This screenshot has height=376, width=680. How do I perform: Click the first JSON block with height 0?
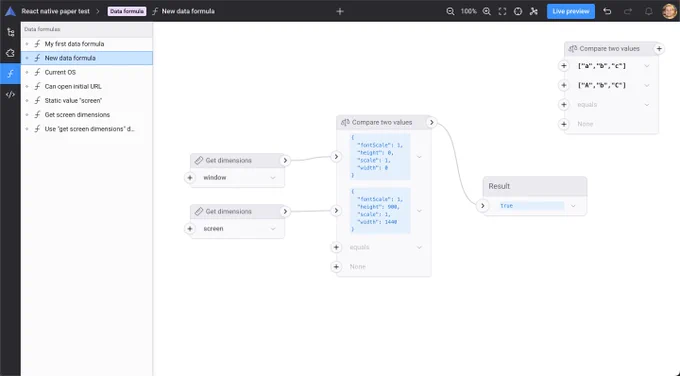click(x=379, y=157)
